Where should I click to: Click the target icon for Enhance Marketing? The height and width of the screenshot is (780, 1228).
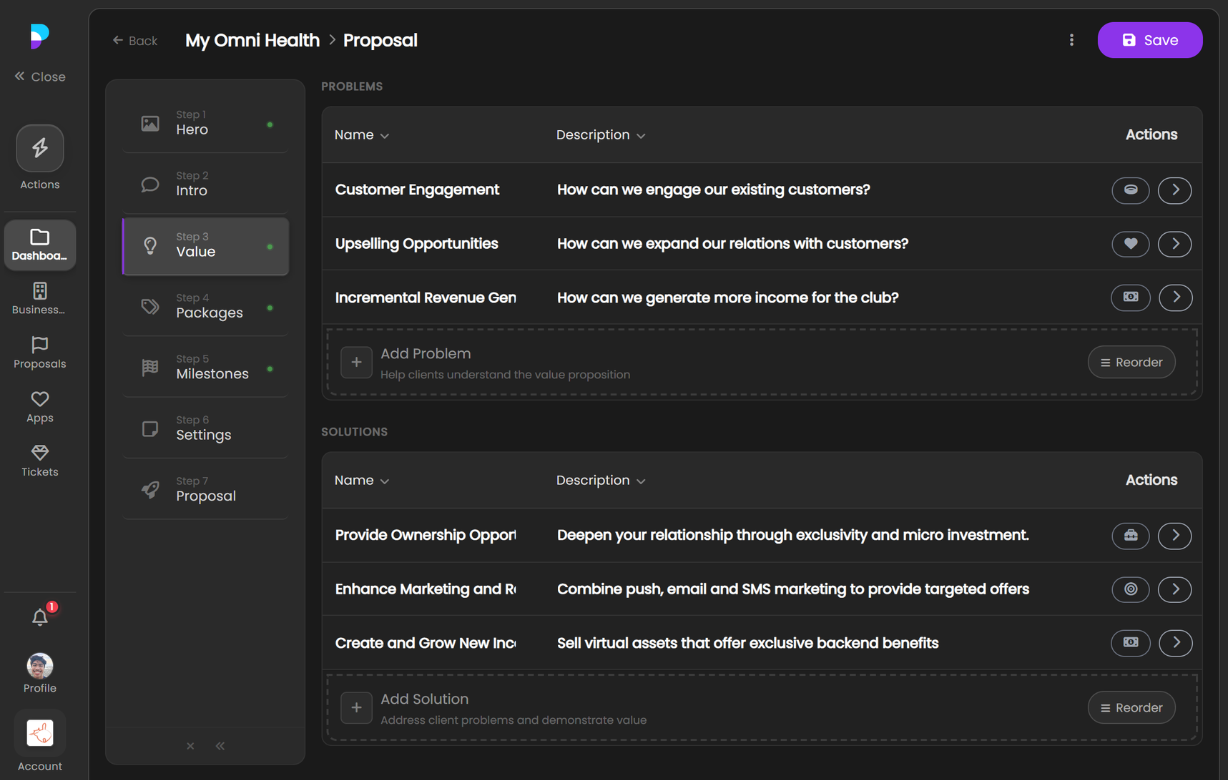pyautogui.click(x=1130, y=590)
